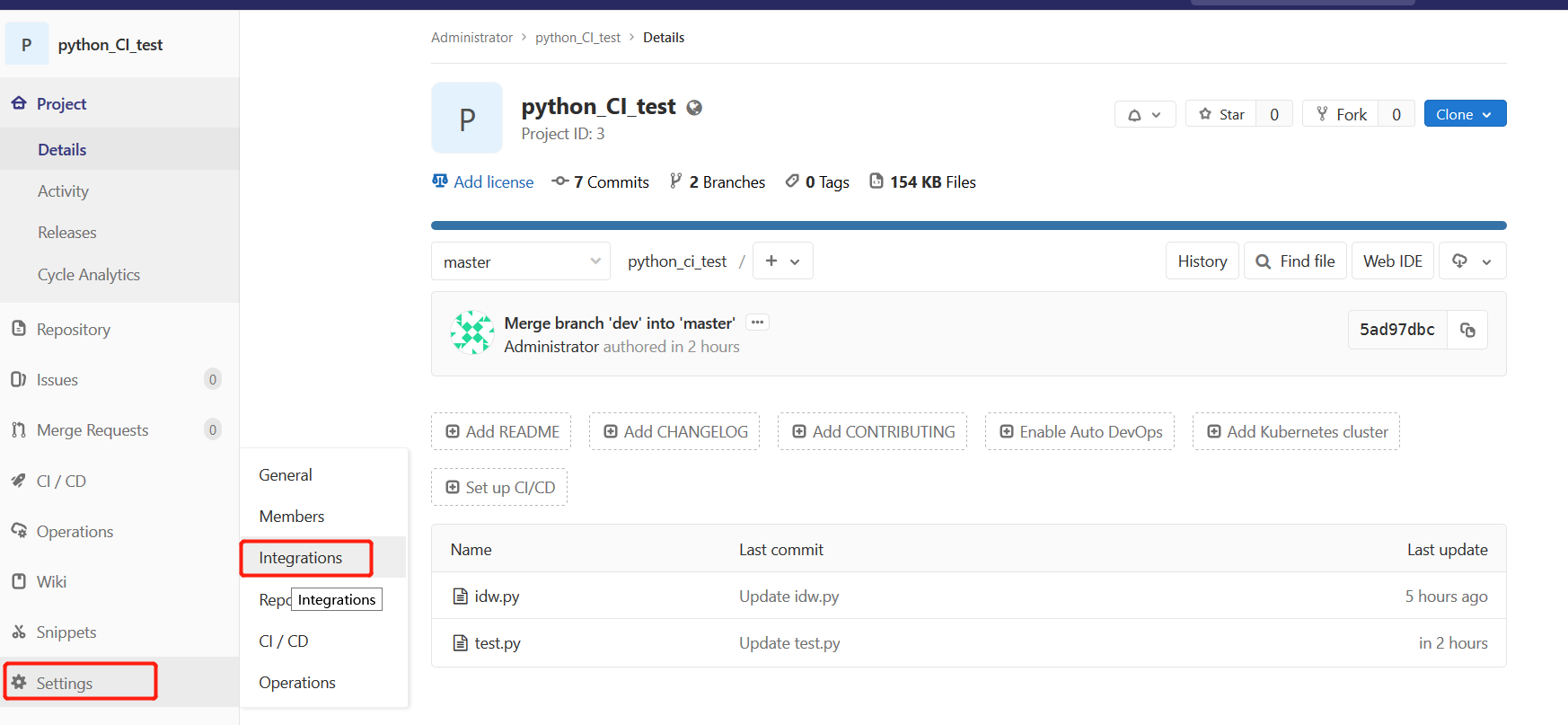Screen dimensions: 1568x725
Task: Click Enable Auto DevOps button
Action: (1080, 431)
